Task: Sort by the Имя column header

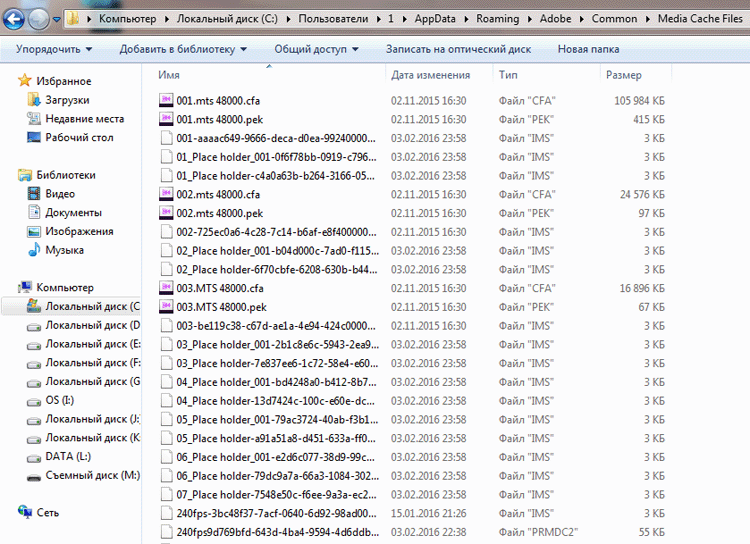Action: 169,75
